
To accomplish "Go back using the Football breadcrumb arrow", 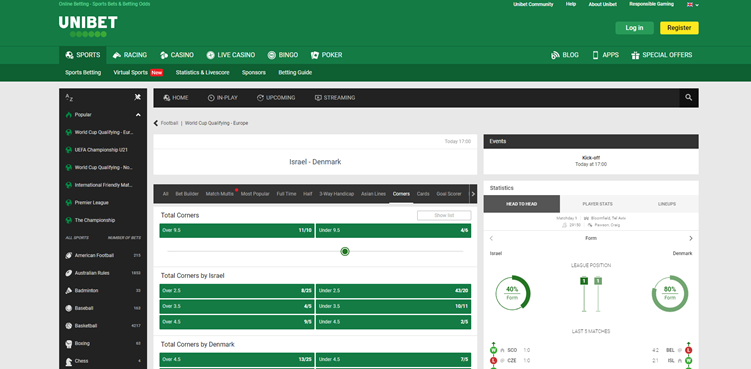I will [x=156, y=123].
